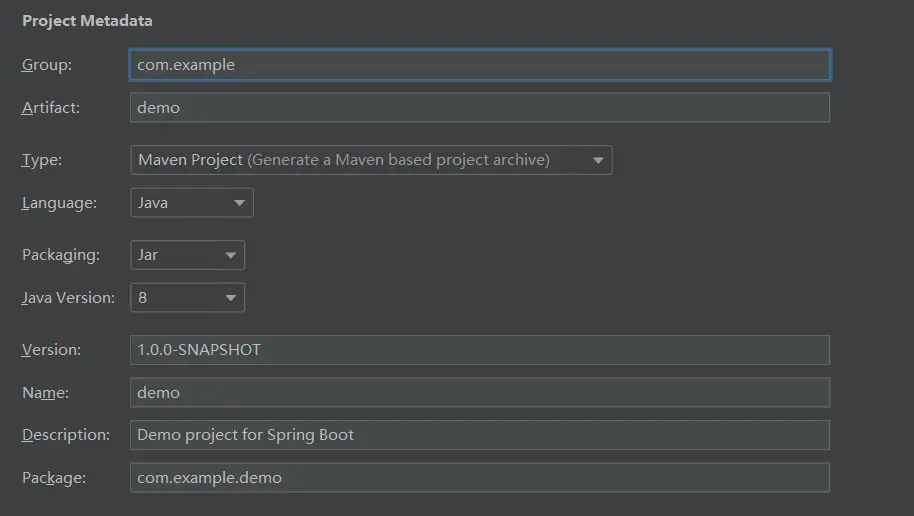Click the "Type:" label
The width and height of the screenshot is (914, 516).
point(42,160)
